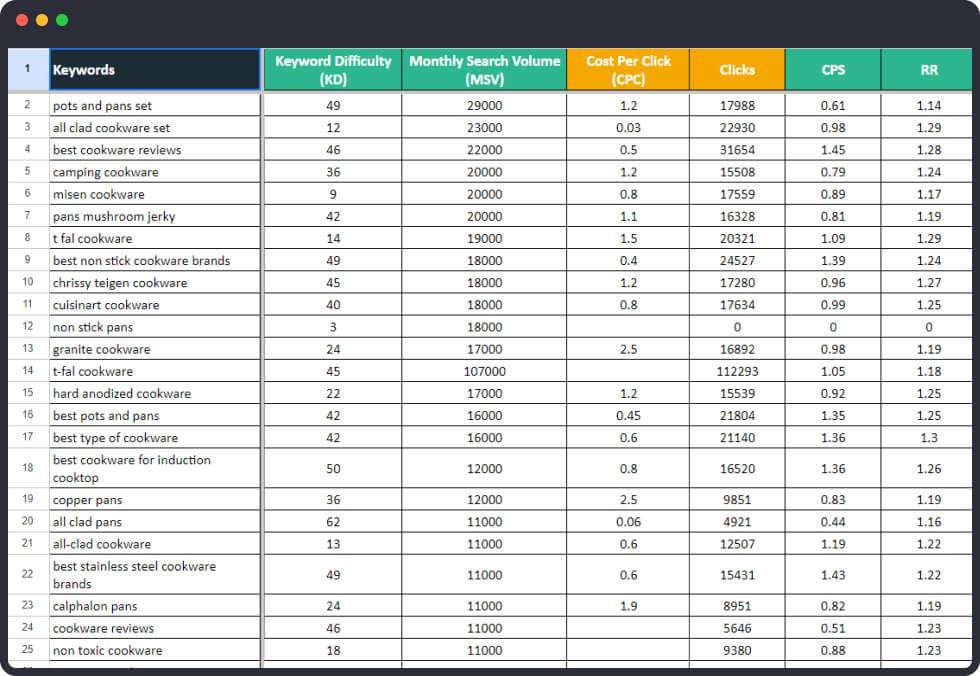Select KD value 62 for all clad pans

(332, 522)
